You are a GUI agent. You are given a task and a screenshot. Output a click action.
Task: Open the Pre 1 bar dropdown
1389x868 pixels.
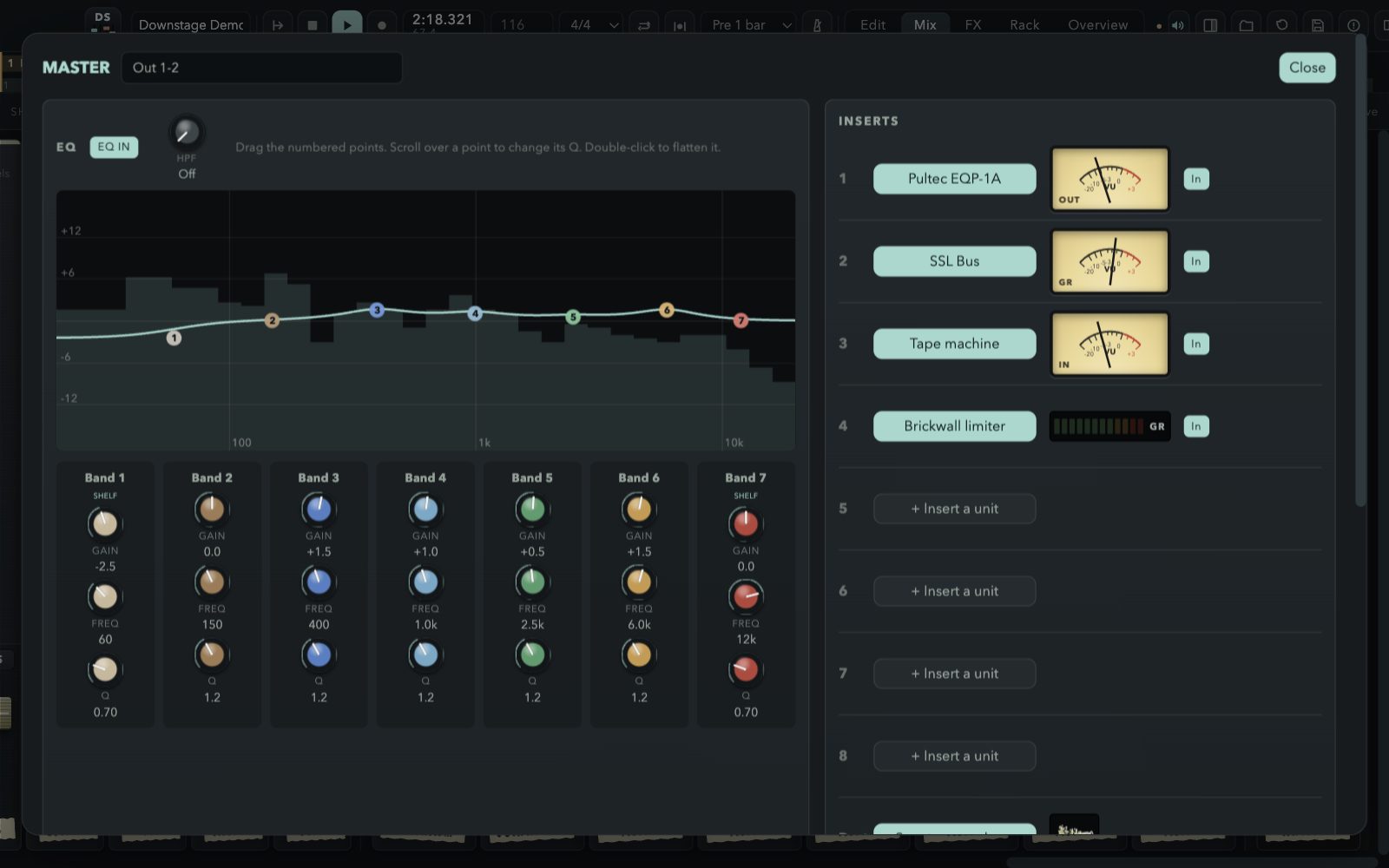pyautogui.click(x=751, y=25)
